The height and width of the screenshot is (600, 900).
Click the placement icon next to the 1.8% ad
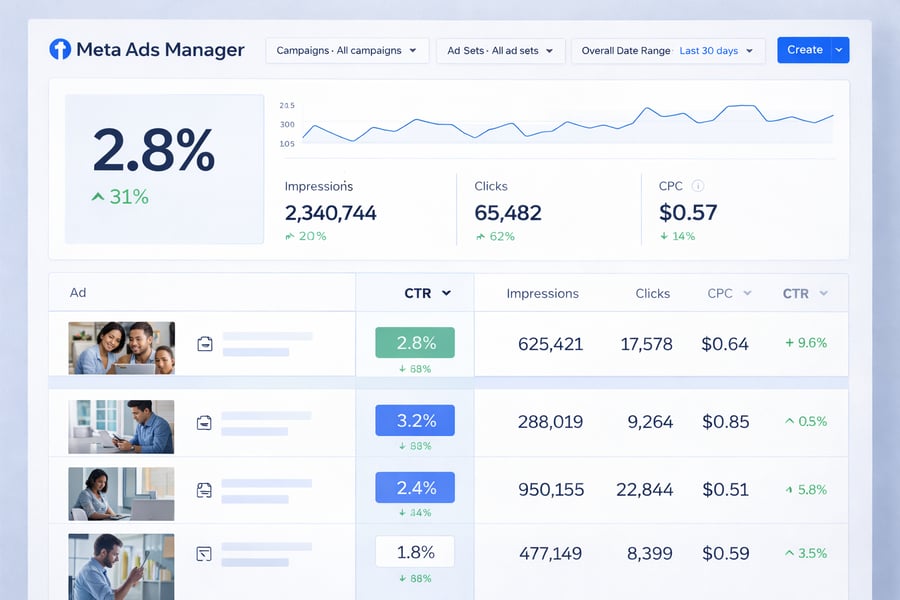tap(204, 551)
